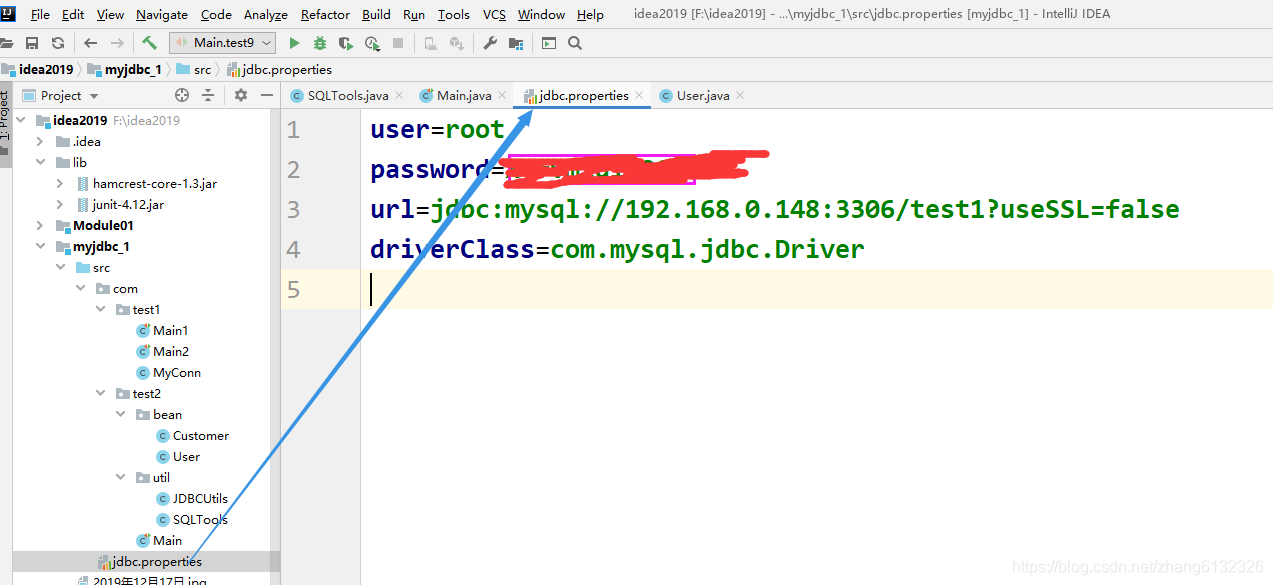Screen dimensions: 1273x585
Task: Open the File menu
Action: click(x=40, y=14)
